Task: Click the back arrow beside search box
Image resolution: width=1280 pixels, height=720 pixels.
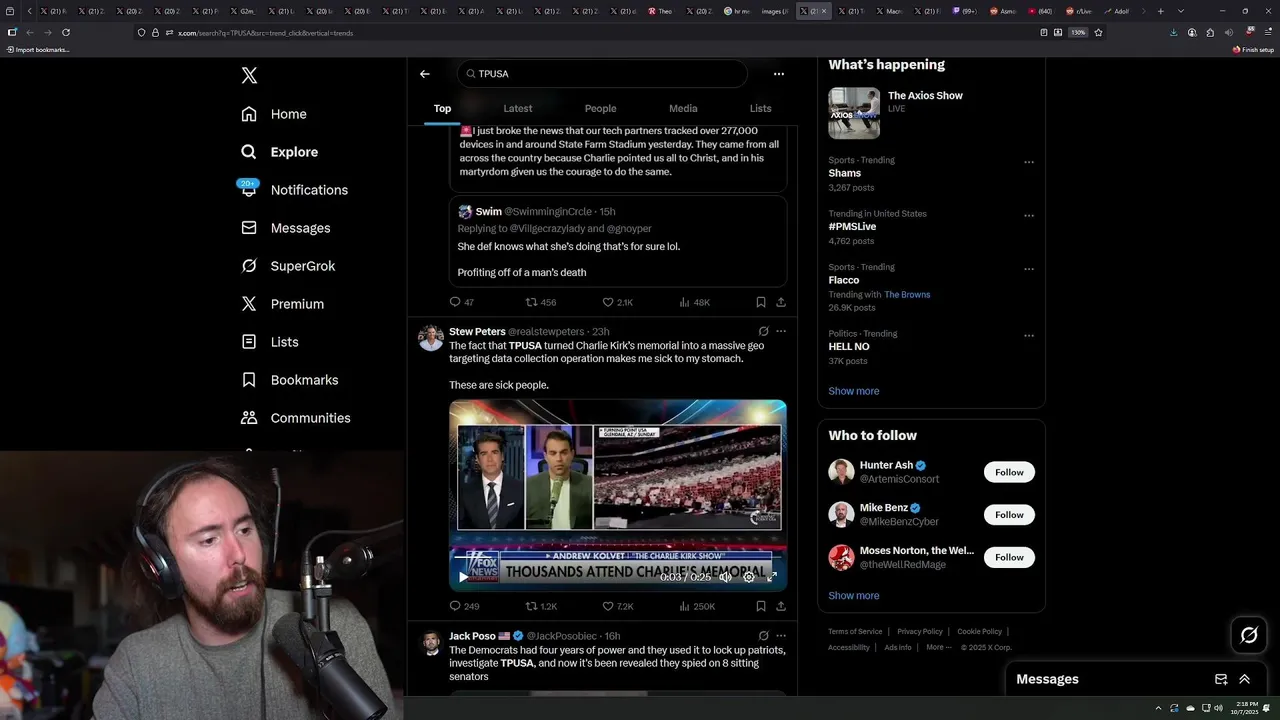Action: pyautogui.click(x=425, y=74)
